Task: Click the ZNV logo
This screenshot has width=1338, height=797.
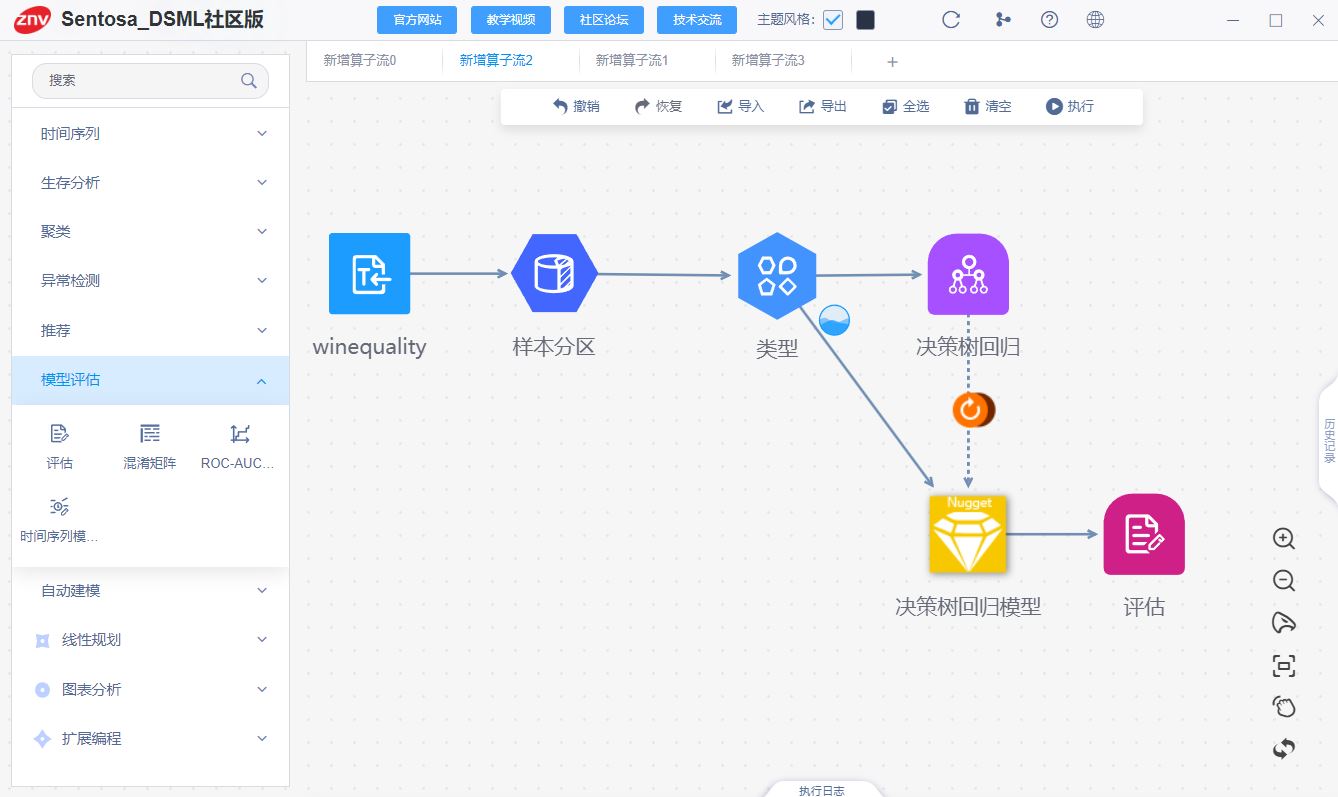Action: click(32, 20)
